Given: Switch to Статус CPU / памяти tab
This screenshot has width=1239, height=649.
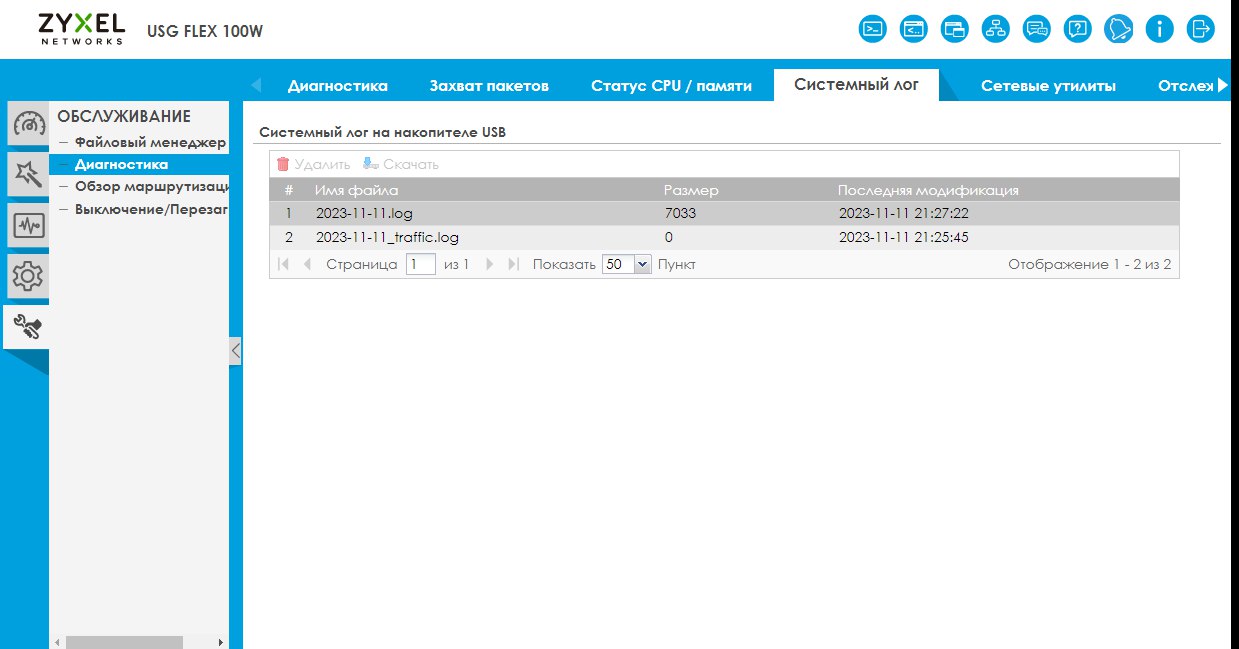Looking at the screenshot, I should pos(671,86).
